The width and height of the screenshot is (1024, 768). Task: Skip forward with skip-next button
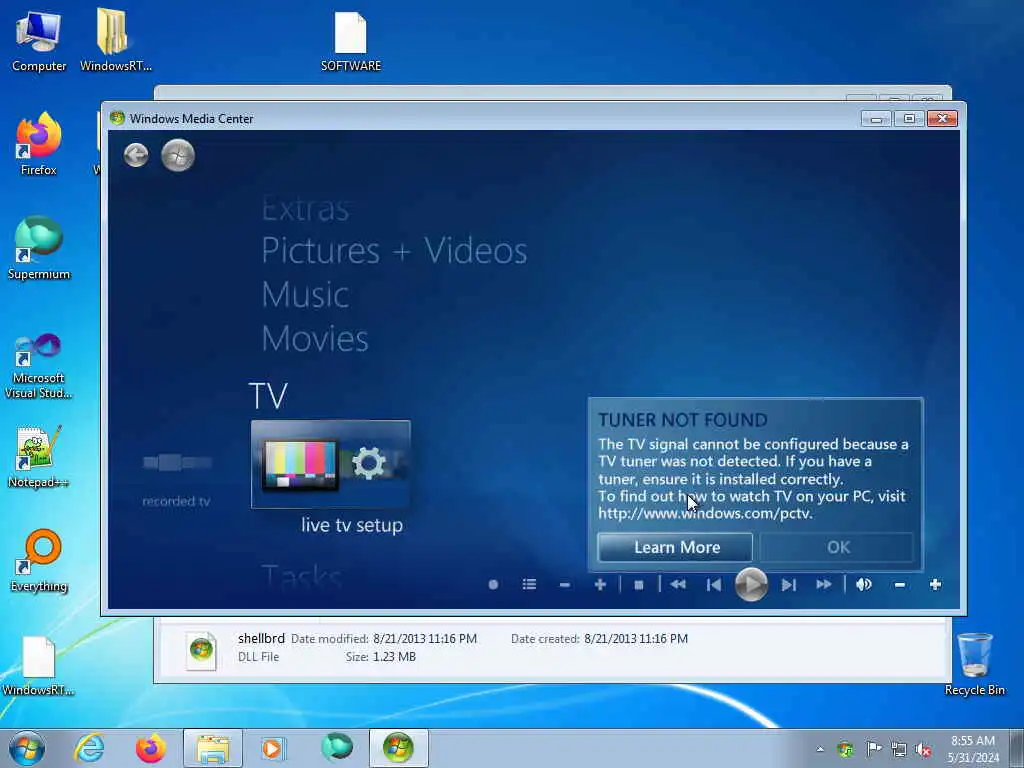[788, 584]
